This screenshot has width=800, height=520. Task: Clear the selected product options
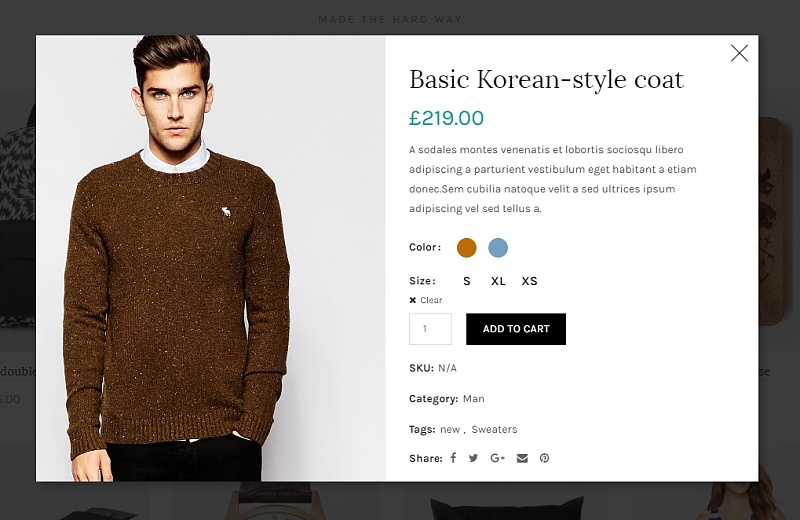pos(426,300)
